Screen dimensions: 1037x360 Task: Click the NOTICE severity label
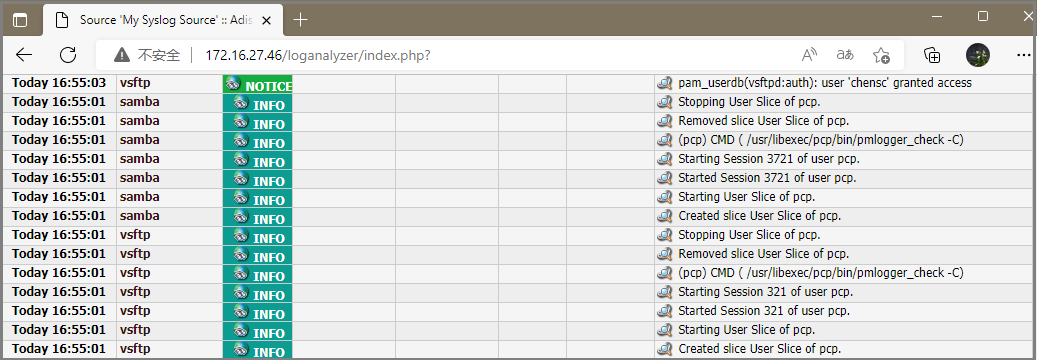pyautogui.click(x=269, y=87)
